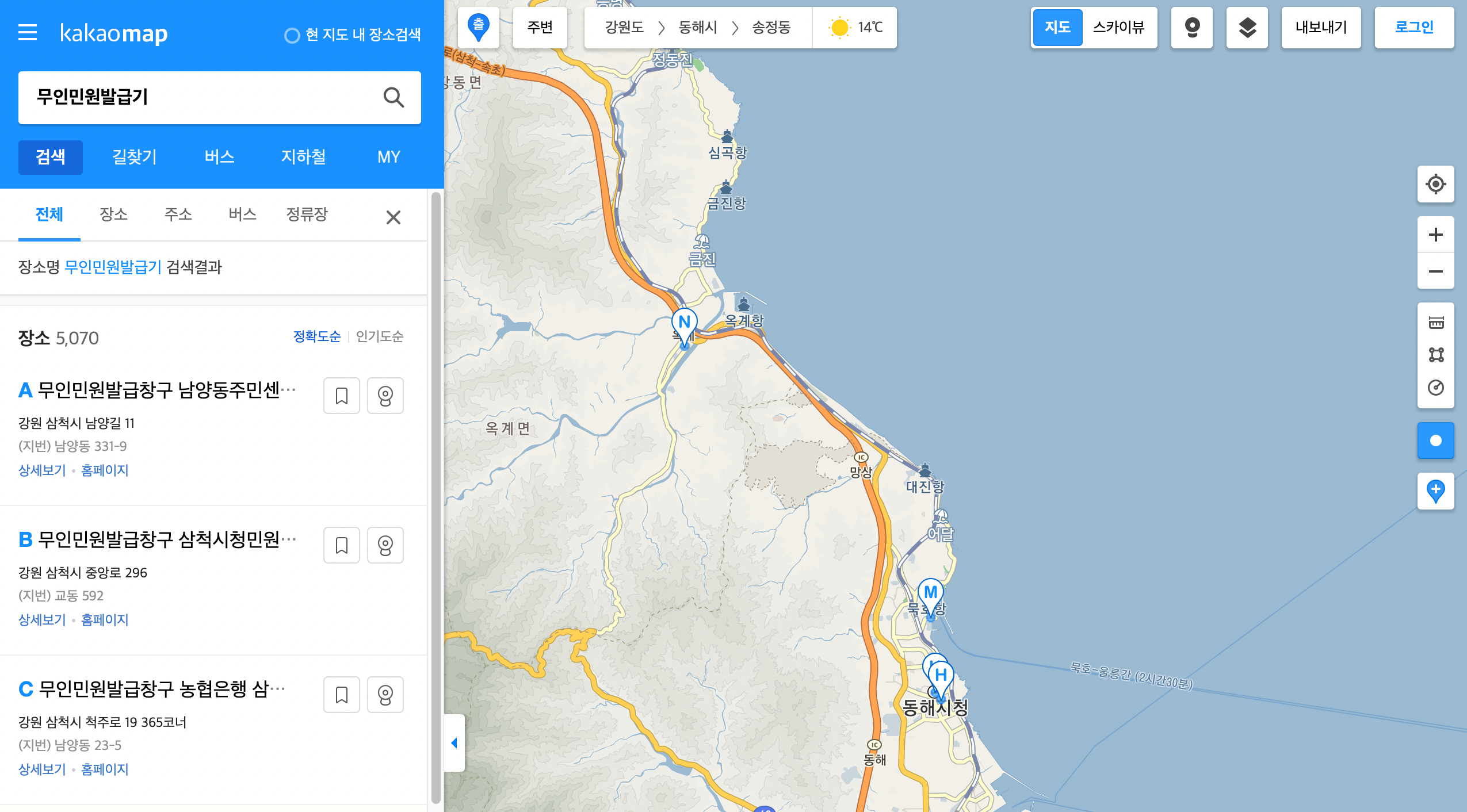Center map on current location
The image size is (1467, 812).
[1435, 184]
